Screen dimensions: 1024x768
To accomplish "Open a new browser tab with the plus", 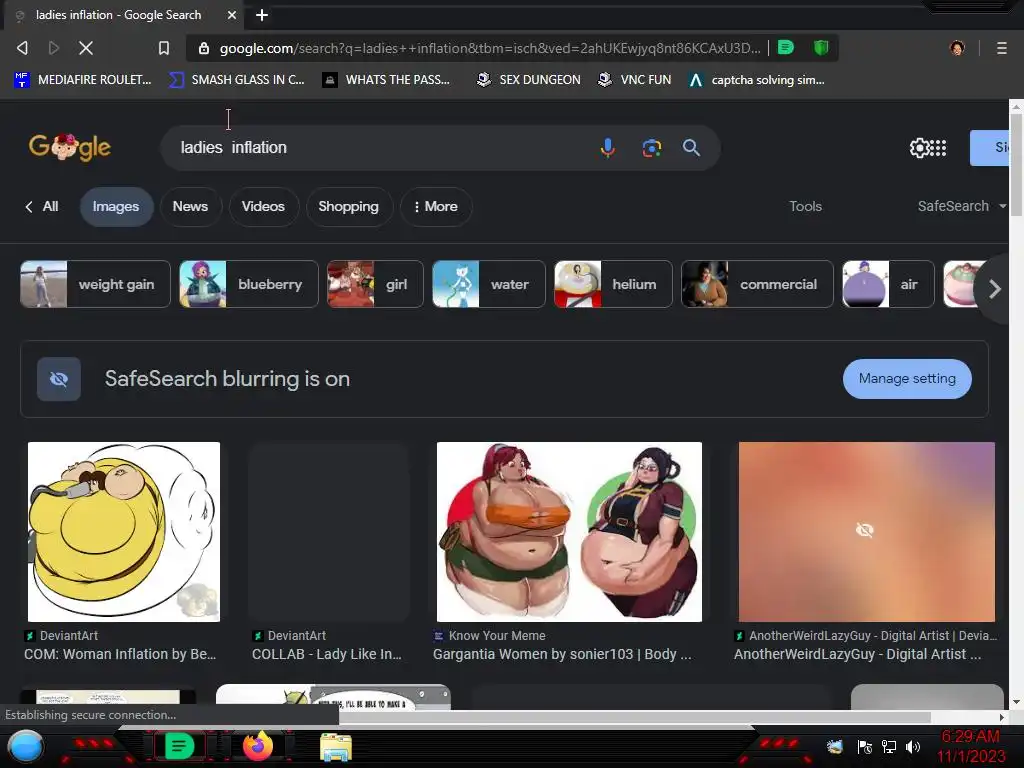I will 262,14.
